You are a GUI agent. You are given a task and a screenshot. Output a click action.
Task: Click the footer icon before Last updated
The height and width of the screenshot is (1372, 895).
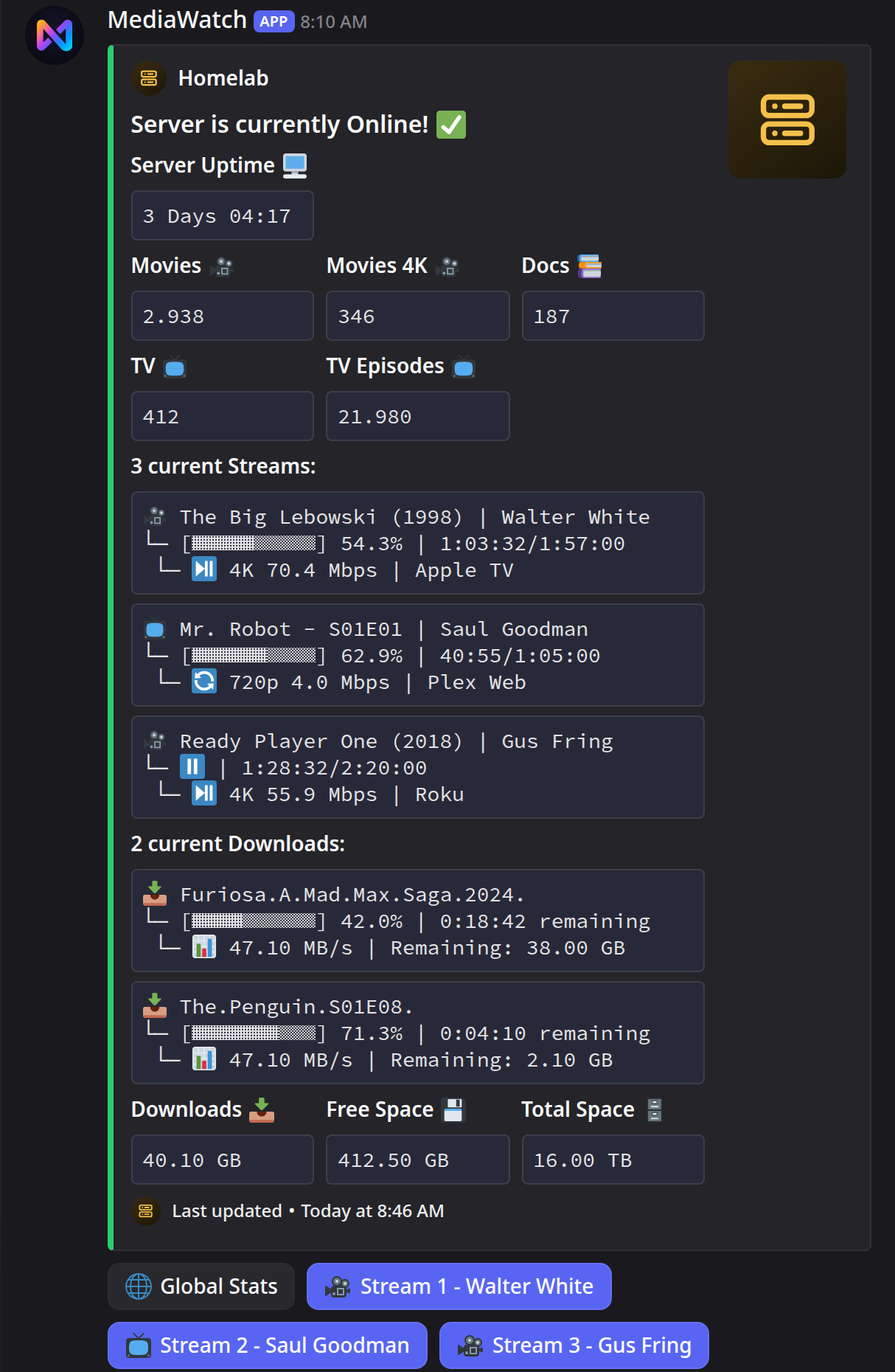click(146, 1211)
